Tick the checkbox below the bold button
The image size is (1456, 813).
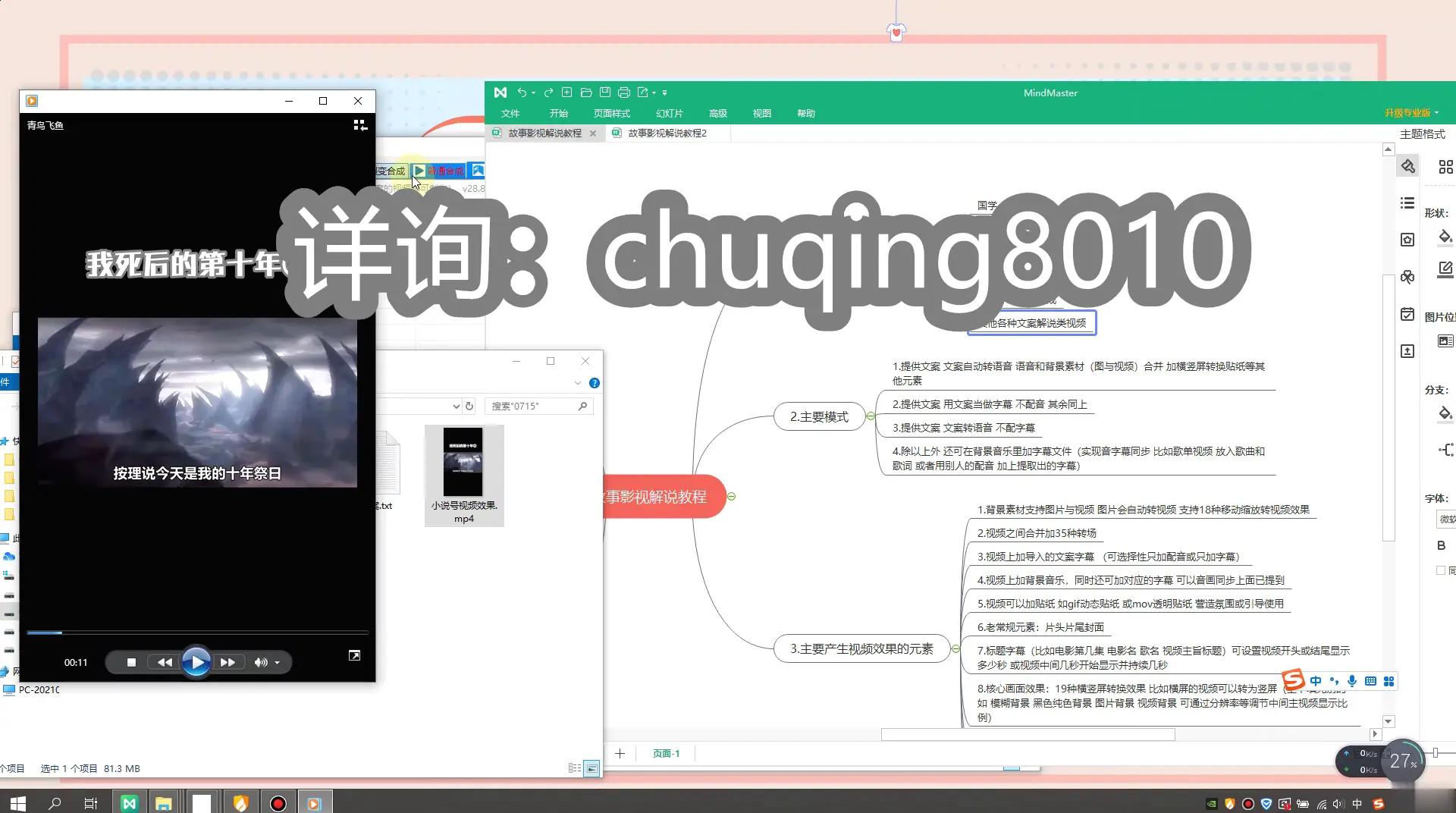[1441, 570]
